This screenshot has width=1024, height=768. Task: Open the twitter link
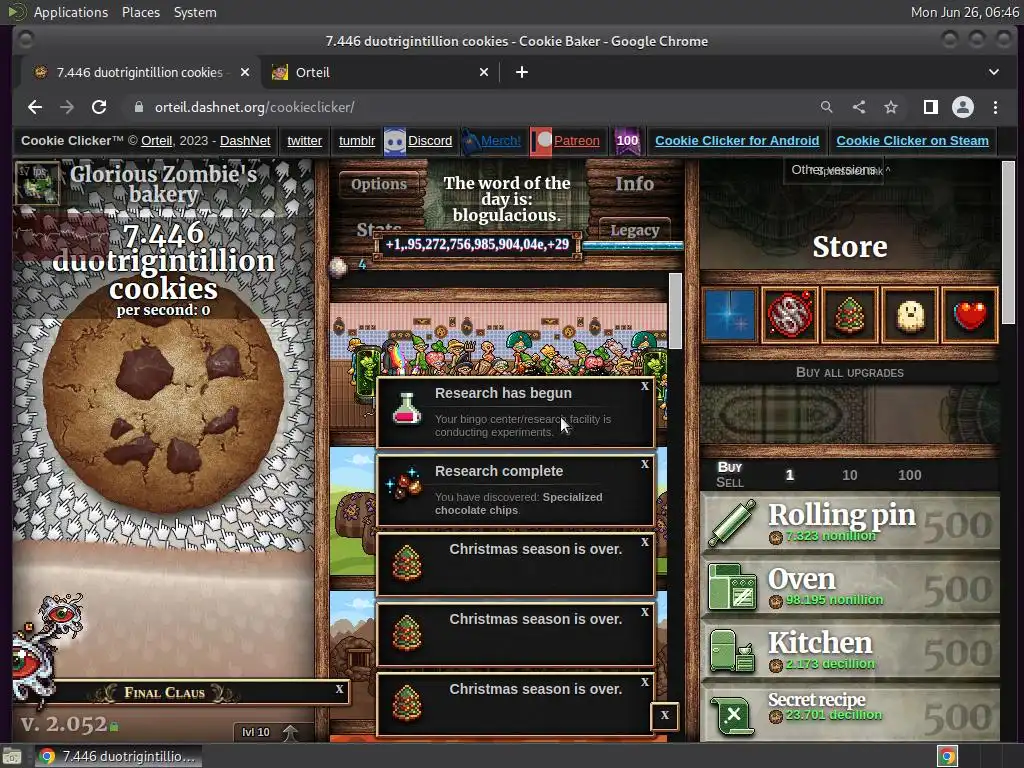pos(304,140)
